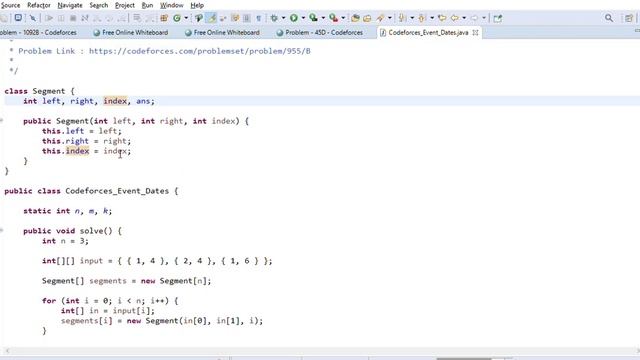Open the New Class dropdown arrow

coord(186,18)
